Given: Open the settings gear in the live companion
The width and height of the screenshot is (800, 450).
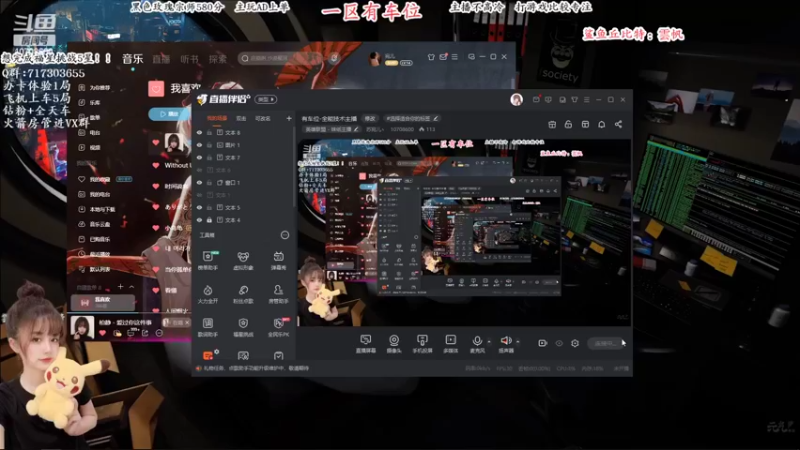Looking at the screenshot, I should tap(575, 343).
